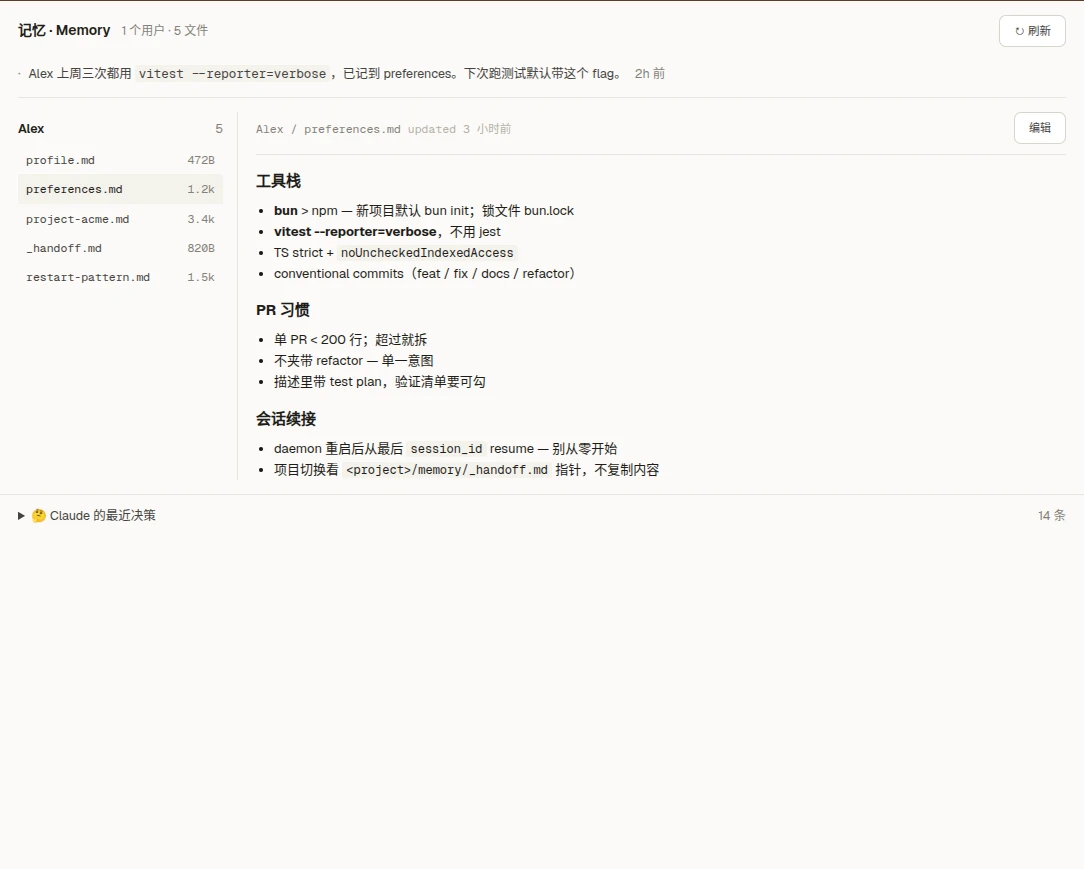The image size is (1084, 869).
Task: Expand the Claude 的最近决策 disclosure triangle
Action: click(21, 516)
